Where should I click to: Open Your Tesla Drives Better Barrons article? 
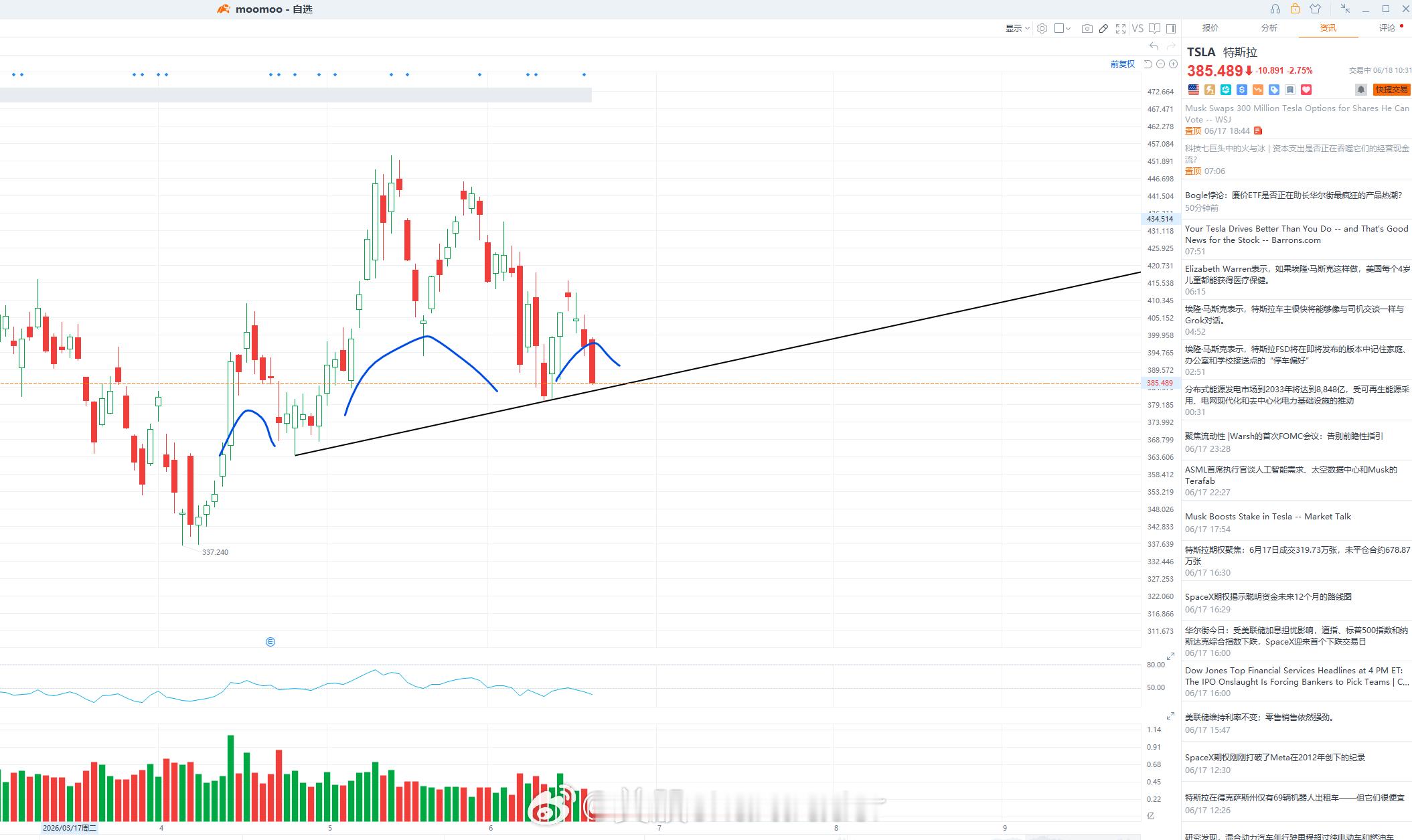point(1297,240)
